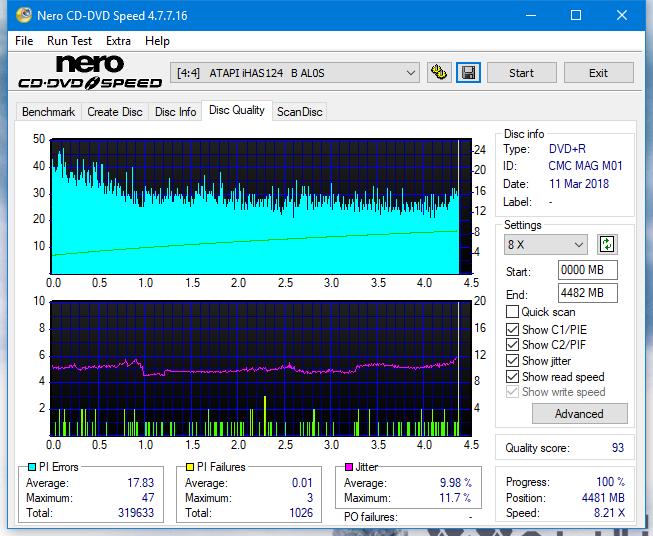The width and height of the screenshot is (653, 536).
Task: Click the date 11 Mar 2018
Action: (x=579, y=184)
